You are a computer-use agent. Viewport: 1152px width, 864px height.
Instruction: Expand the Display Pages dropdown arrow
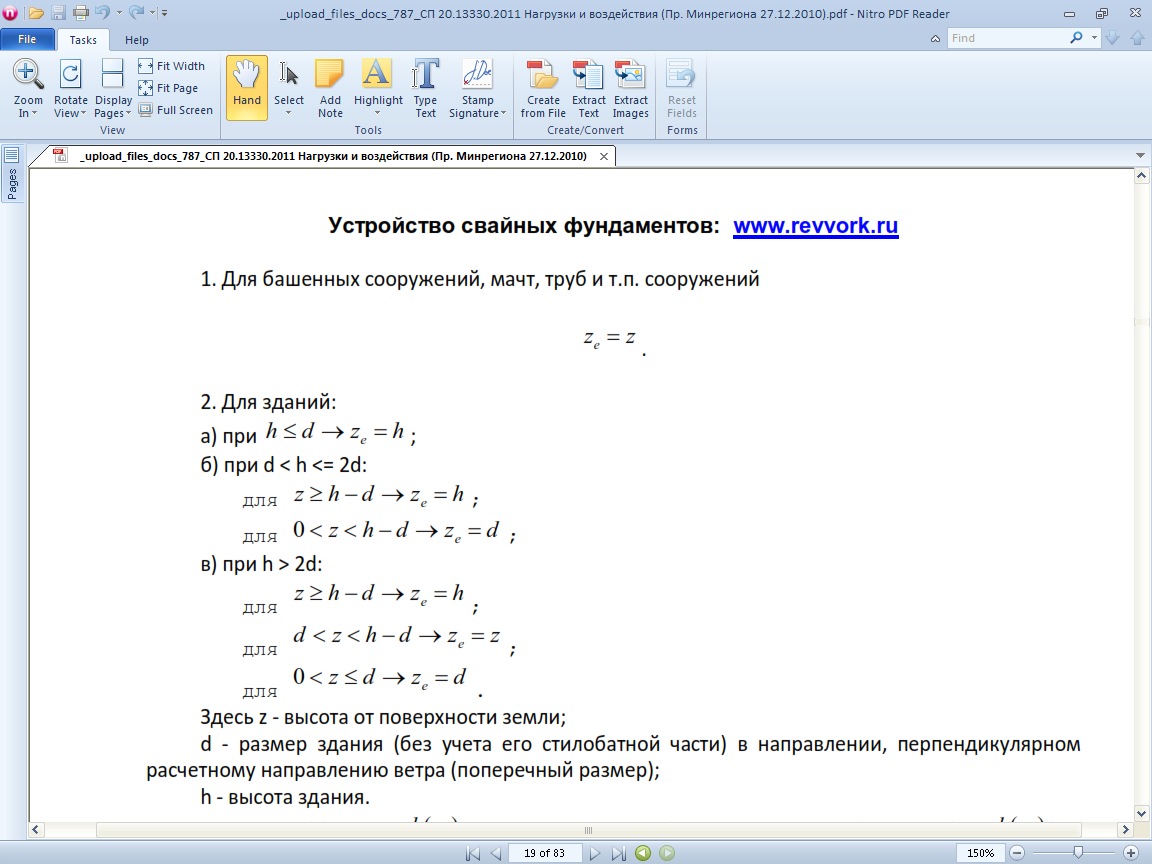tap(128, 113)
